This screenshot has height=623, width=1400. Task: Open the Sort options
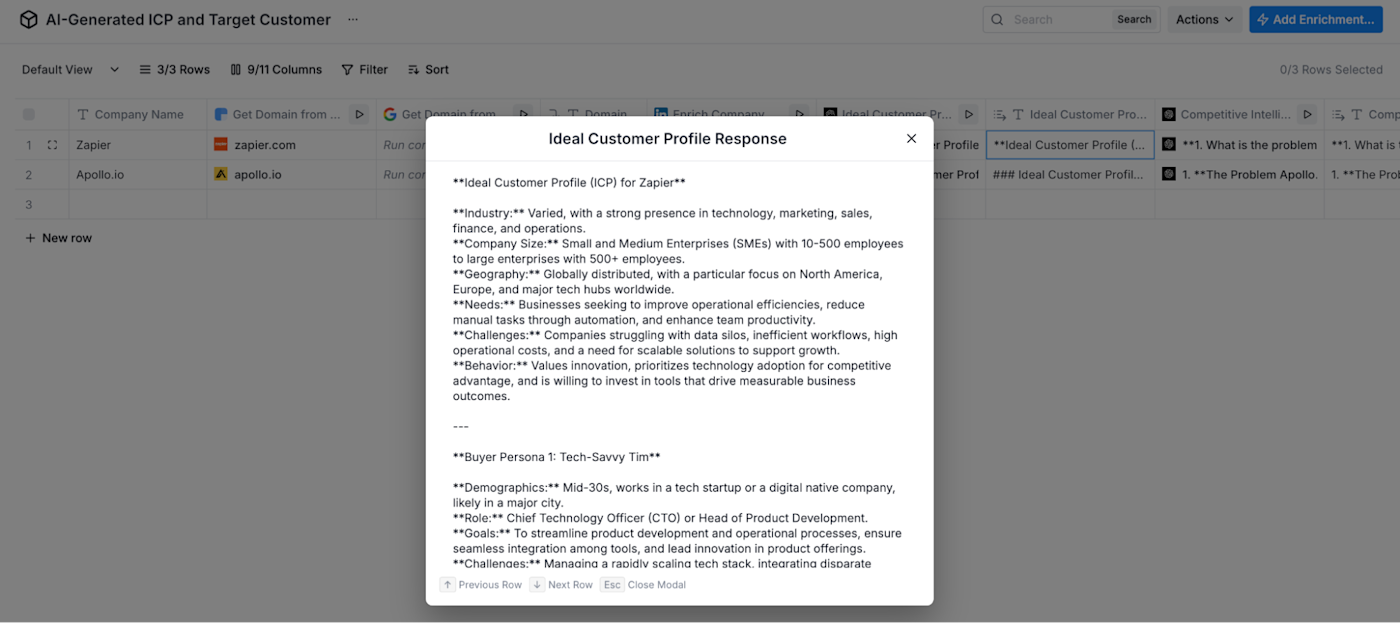click(428, 70)
